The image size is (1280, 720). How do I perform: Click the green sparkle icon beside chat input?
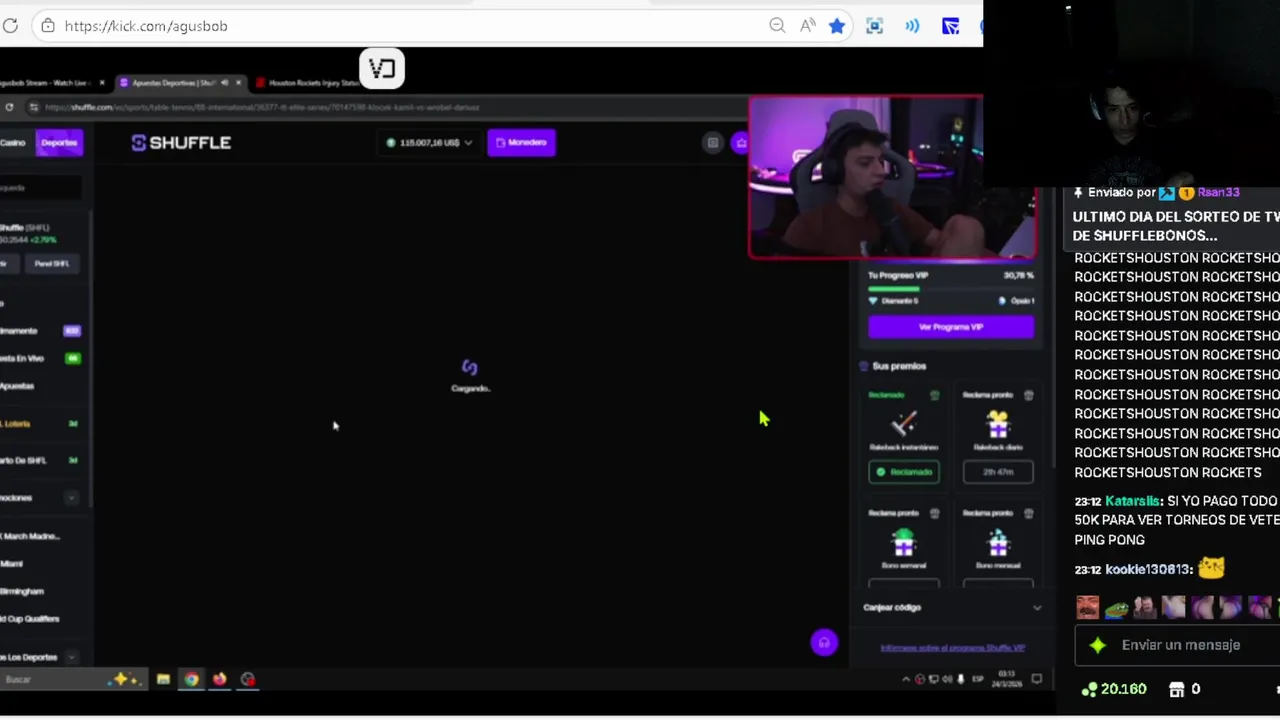(x=1098, y=645)
